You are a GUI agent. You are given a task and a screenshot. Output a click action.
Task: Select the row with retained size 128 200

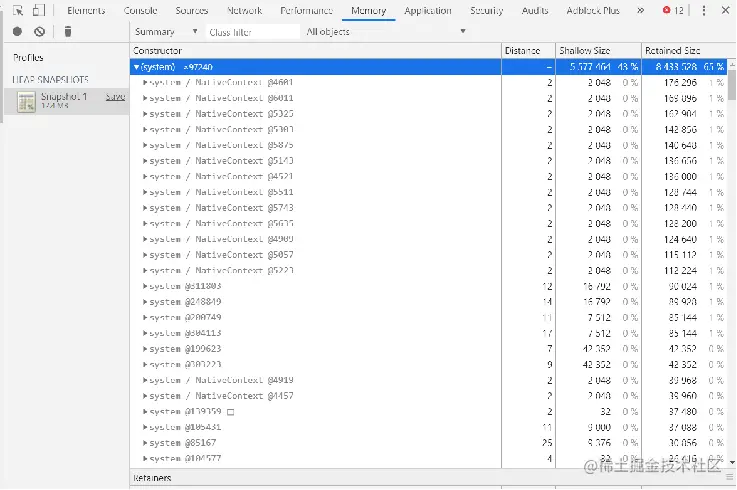[429, 224]
